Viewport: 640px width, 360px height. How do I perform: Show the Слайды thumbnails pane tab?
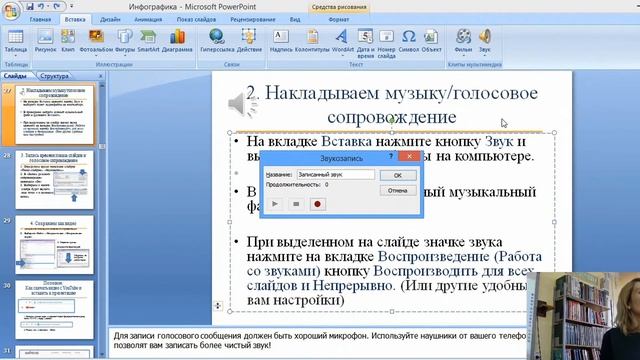(x=16, y=76)
